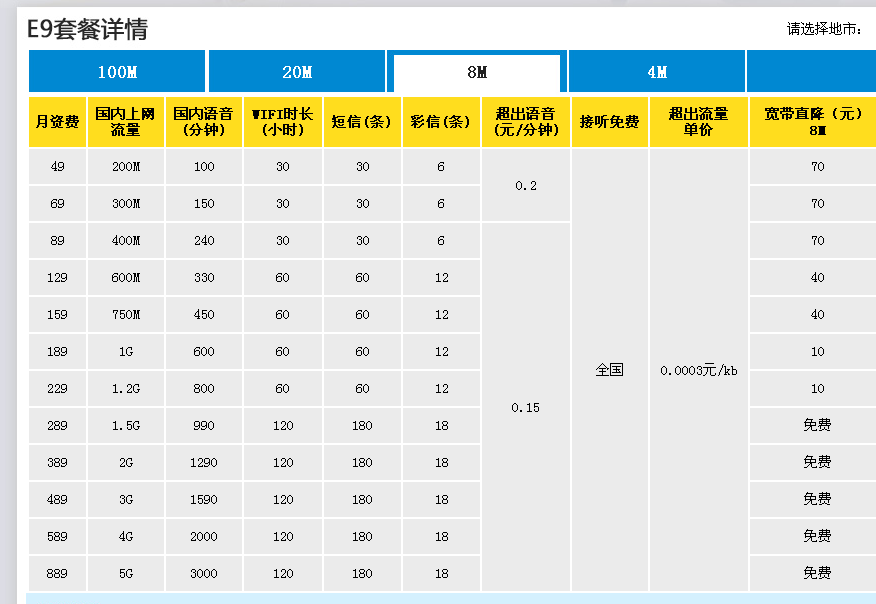Switch to the 100M bandwidth tab

[x=117, y=72]
